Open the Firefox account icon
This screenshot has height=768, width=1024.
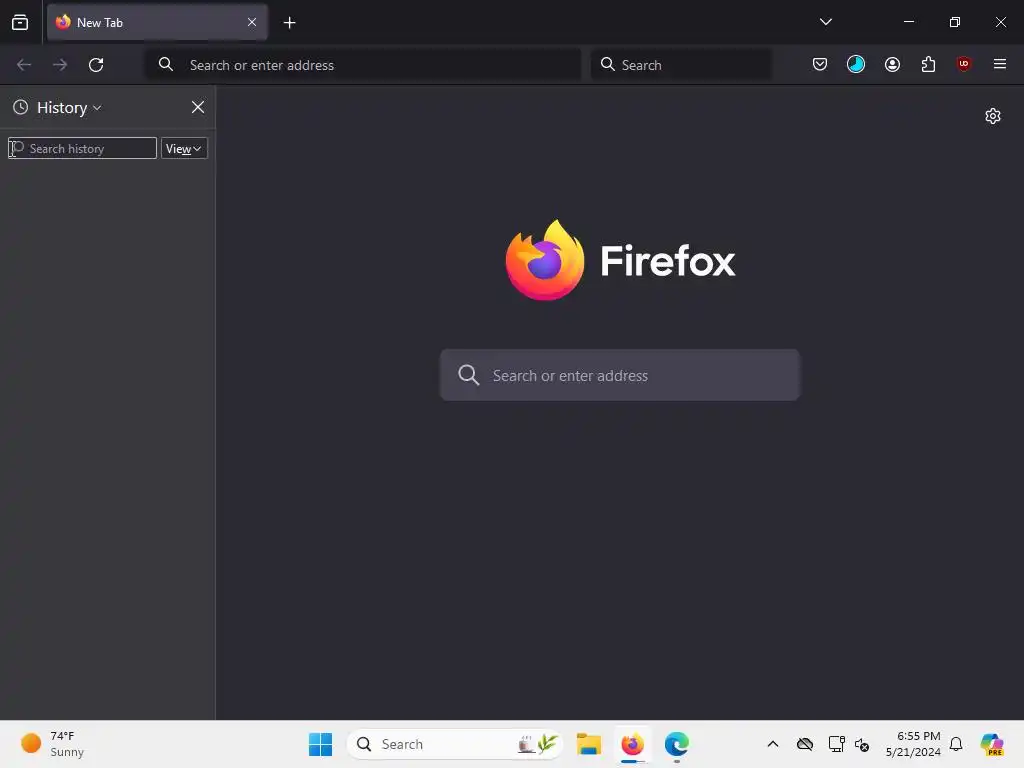892,64
